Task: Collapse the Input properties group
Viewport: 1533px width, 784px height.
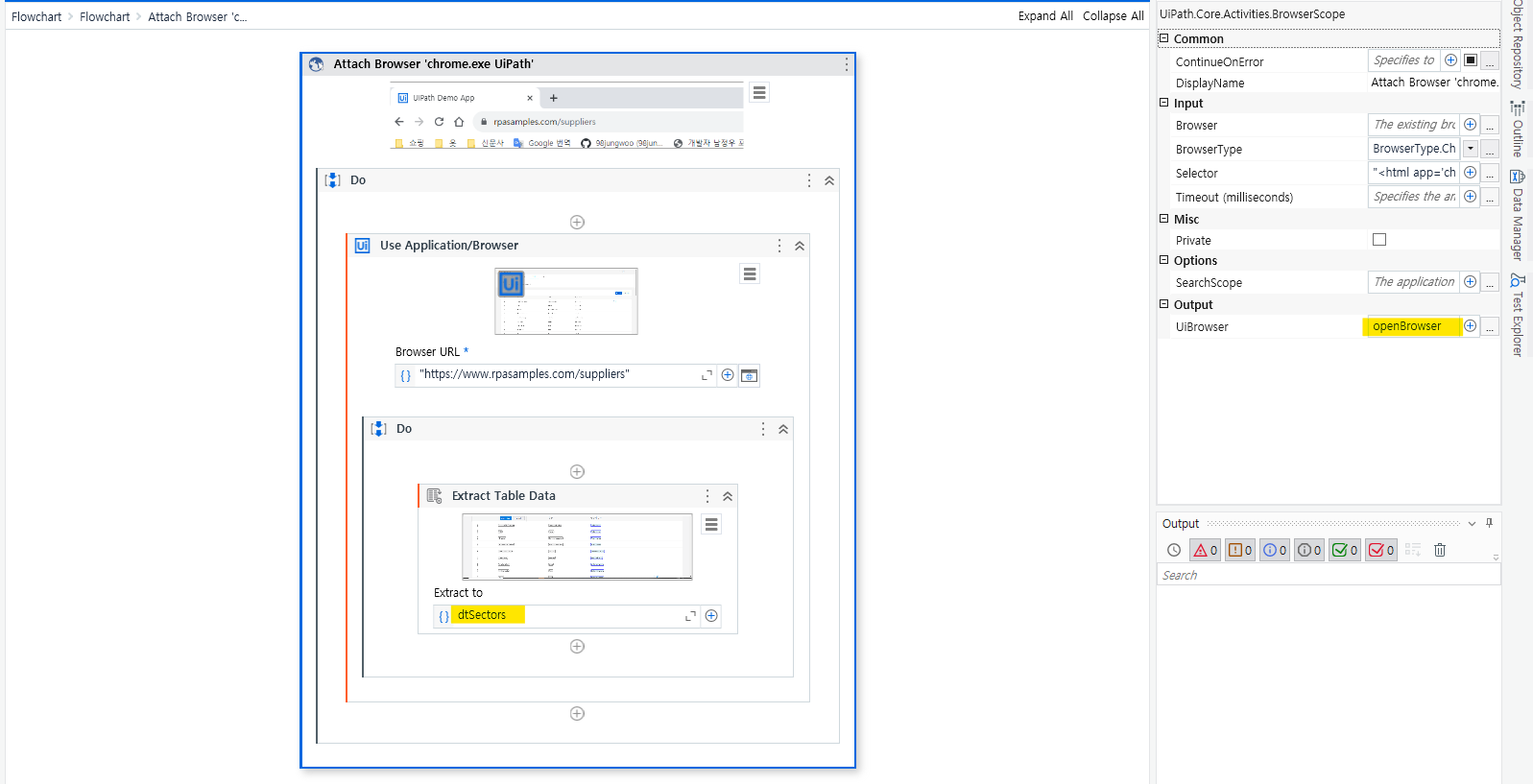Action: pos(1163,103)
